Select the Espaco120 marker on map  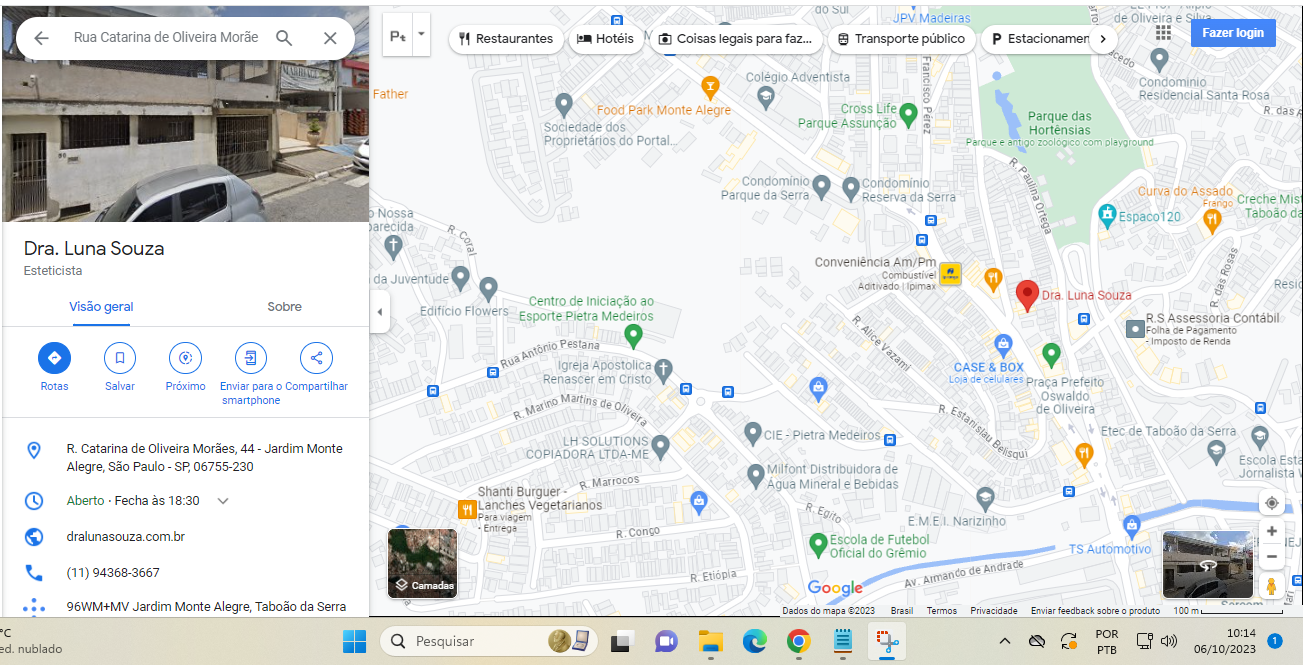coord(1106,214)
